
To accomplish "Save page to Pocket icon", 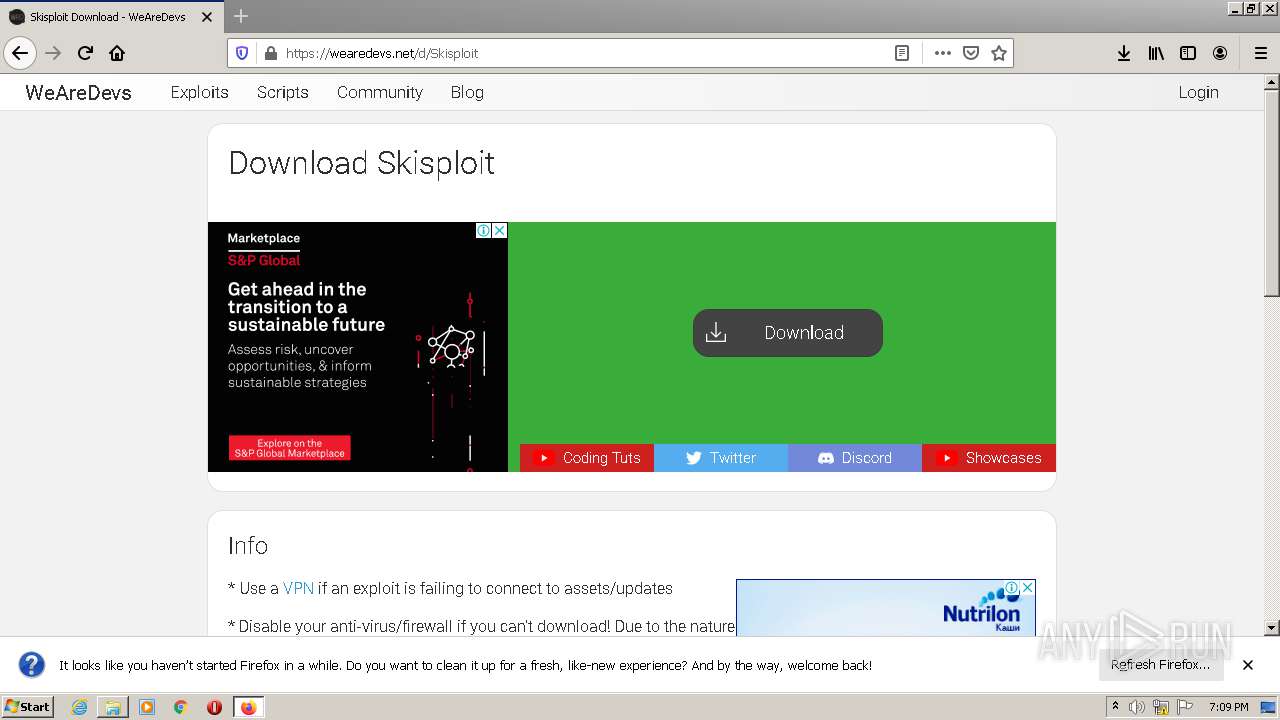I will coord(970,53).
